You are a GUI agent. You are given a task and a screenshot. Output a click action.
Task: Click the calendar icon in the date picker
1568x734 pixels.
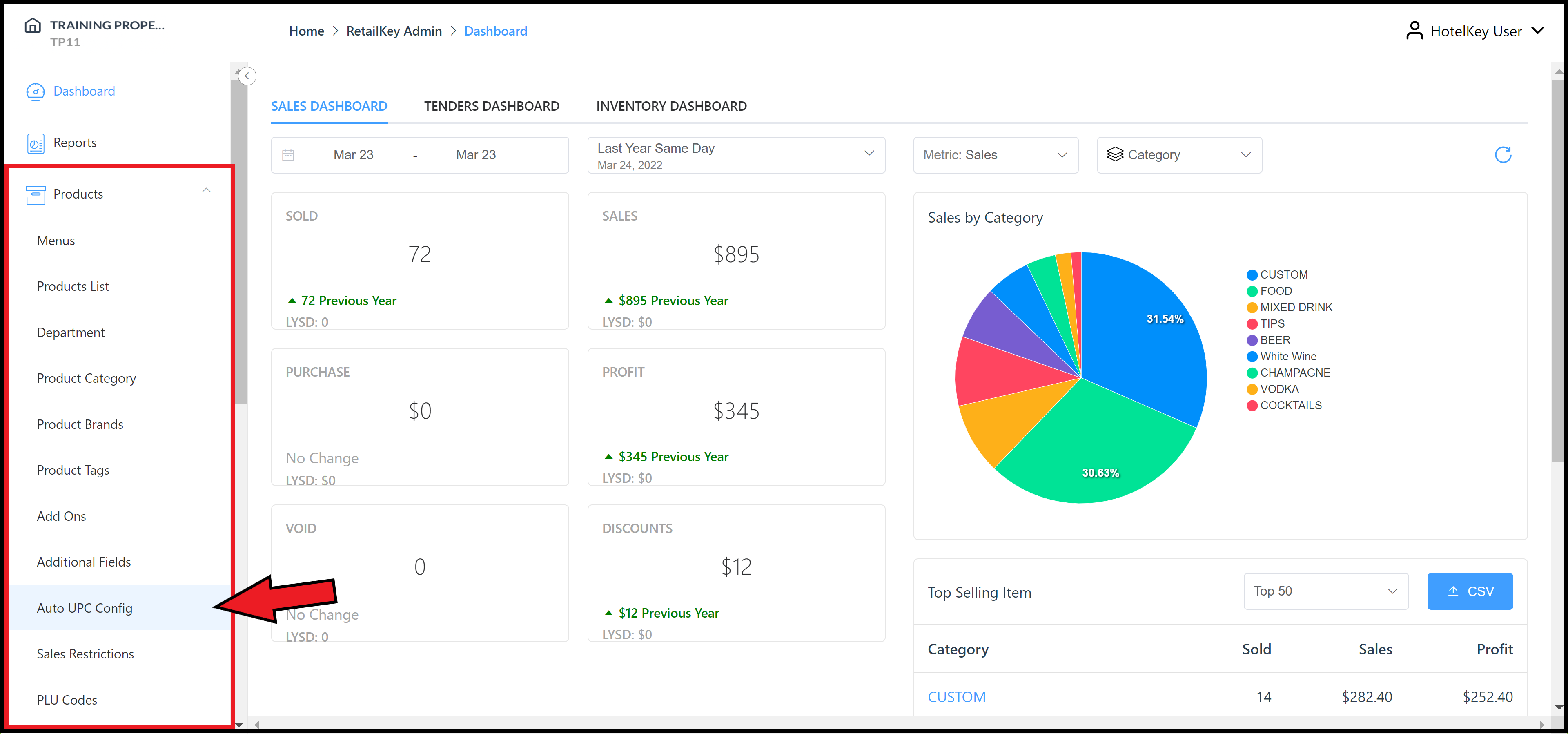(289, 155)
